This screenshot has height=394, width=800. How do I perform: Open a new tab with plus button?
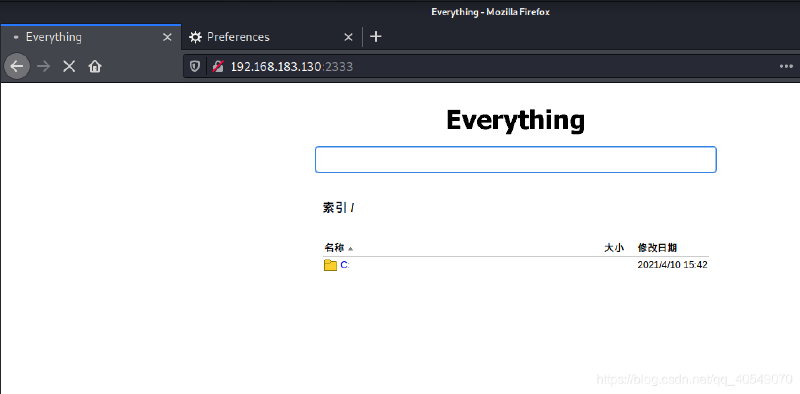[x=376, y=37]
